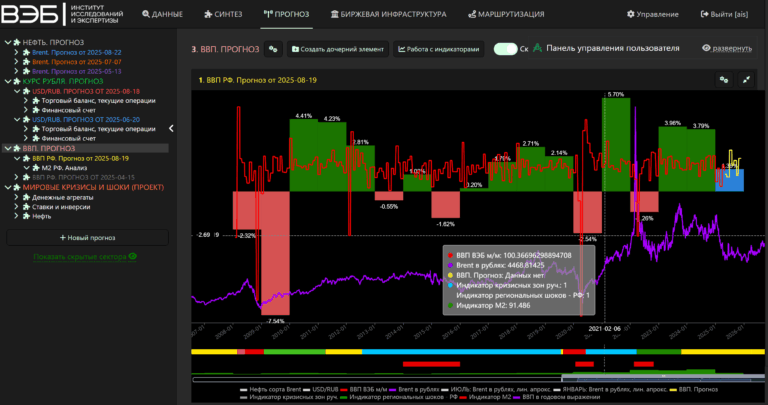Collapse USD/RUB forecast 2025-06-20 chevron

click(17, 119)
